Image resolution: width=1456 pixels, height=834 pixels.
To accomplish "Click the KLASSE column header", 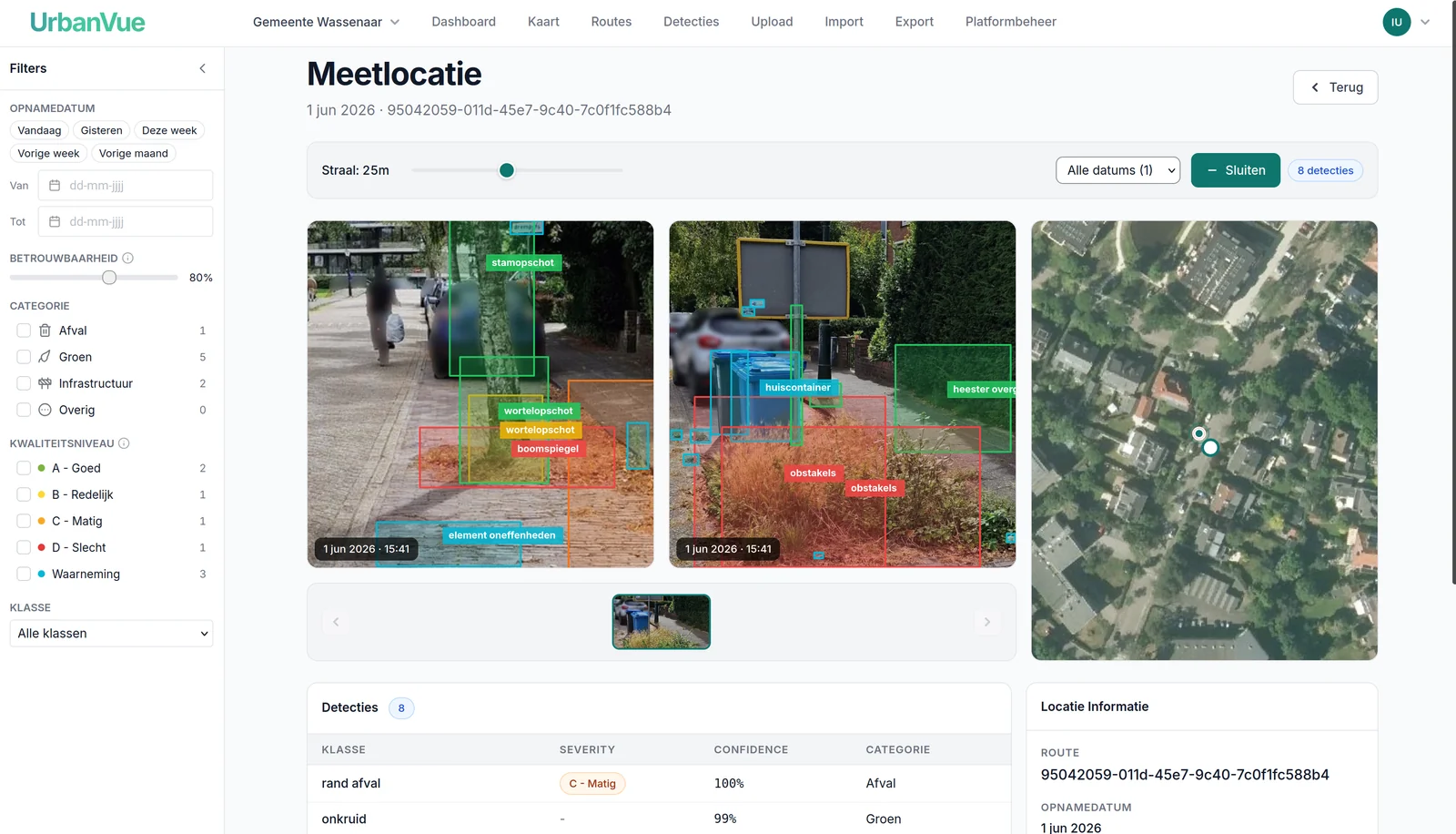I will coord(344,750).
